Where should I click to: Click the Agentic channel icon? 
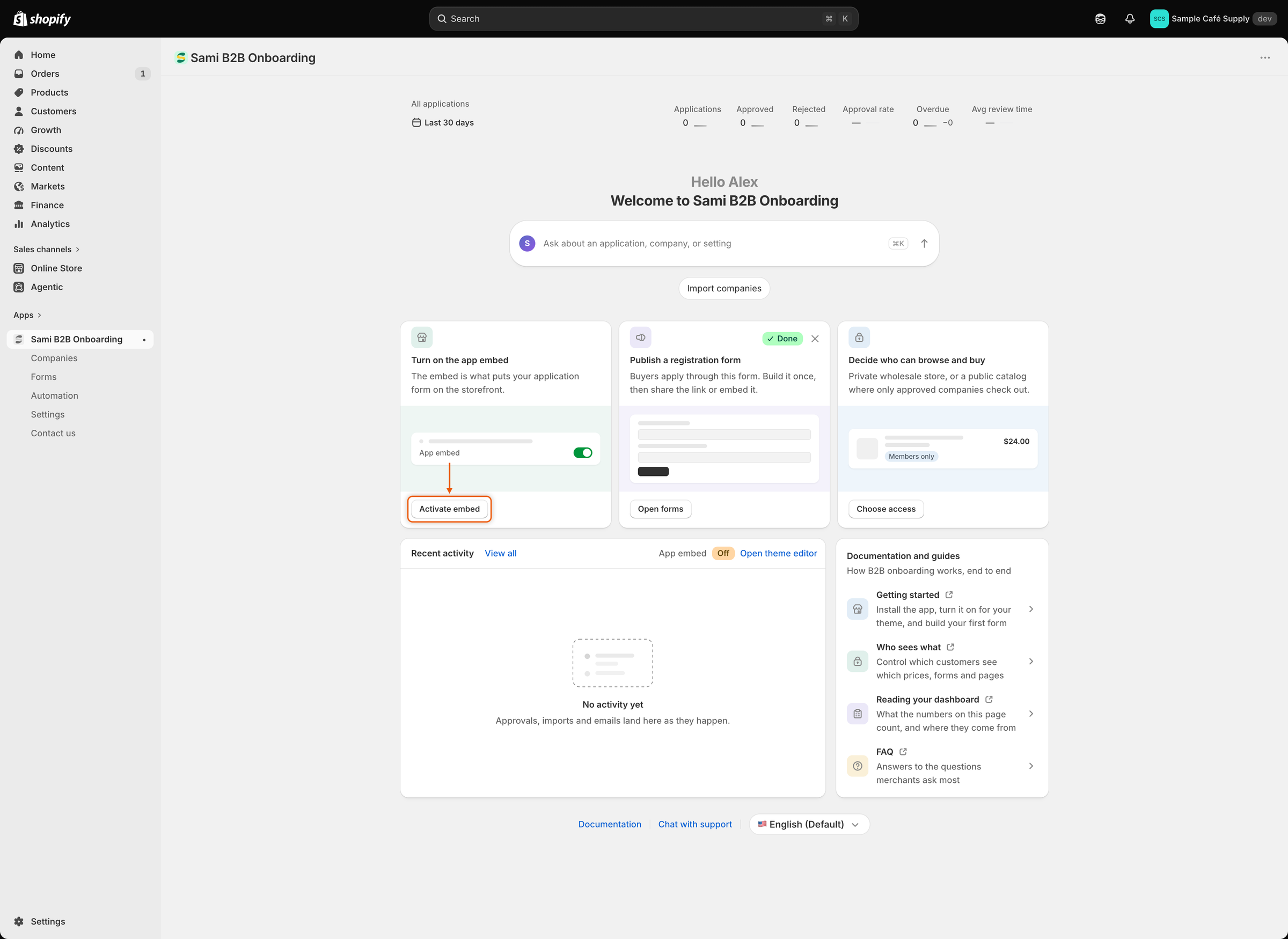(x=19, y=287)
